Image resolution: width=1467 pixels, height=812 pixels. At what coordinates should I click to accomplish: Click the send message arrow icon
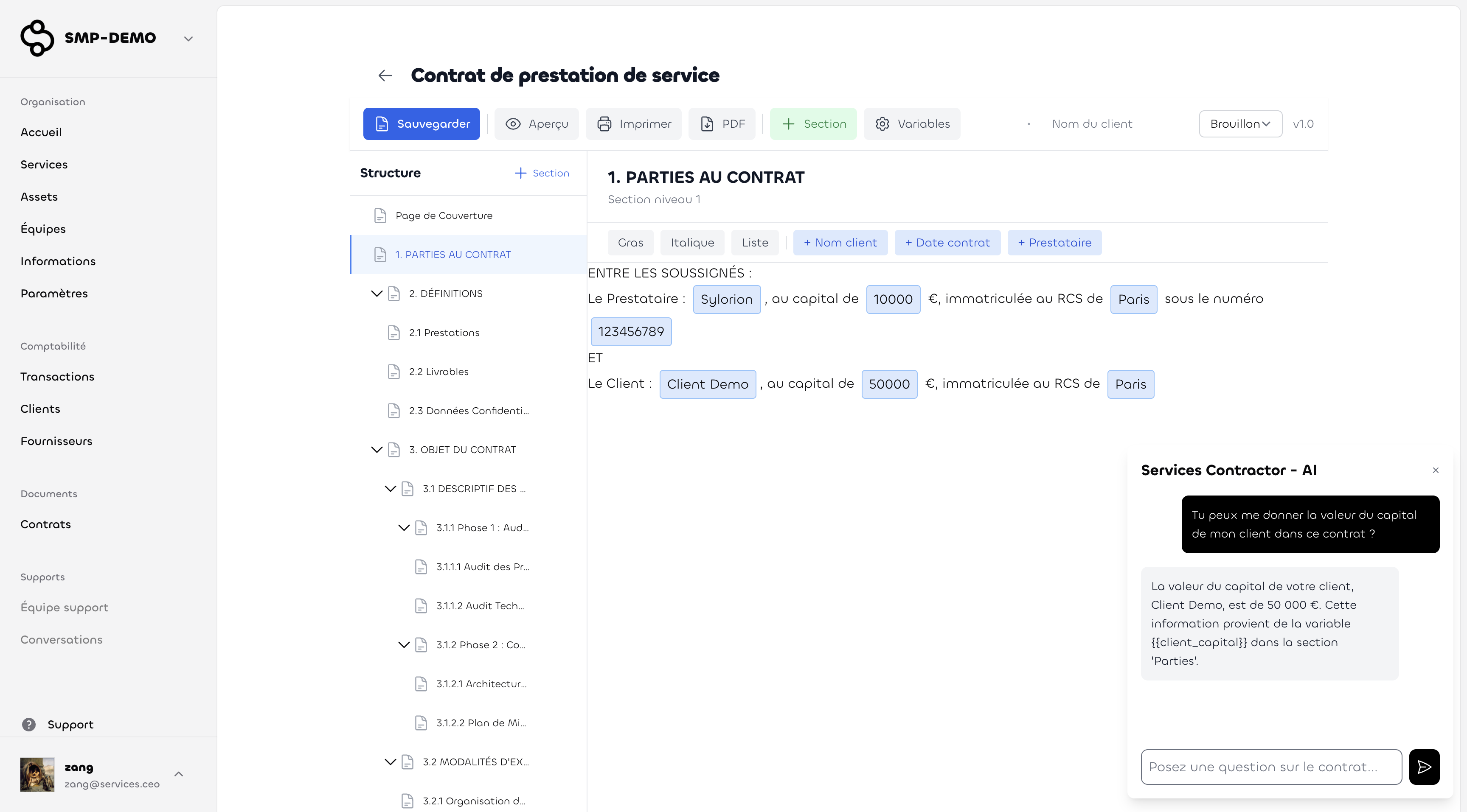click(1424, 767)
